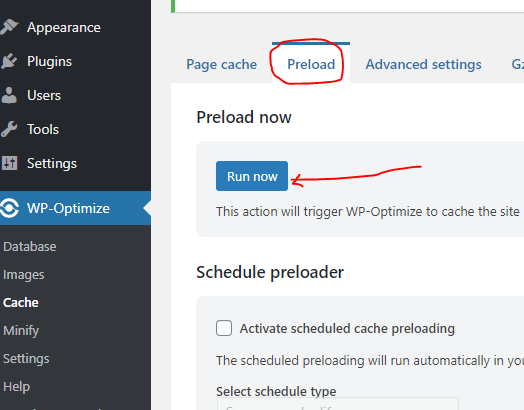Enable Activate scheduled cache preloading checkbox

[x=224, y=328]
